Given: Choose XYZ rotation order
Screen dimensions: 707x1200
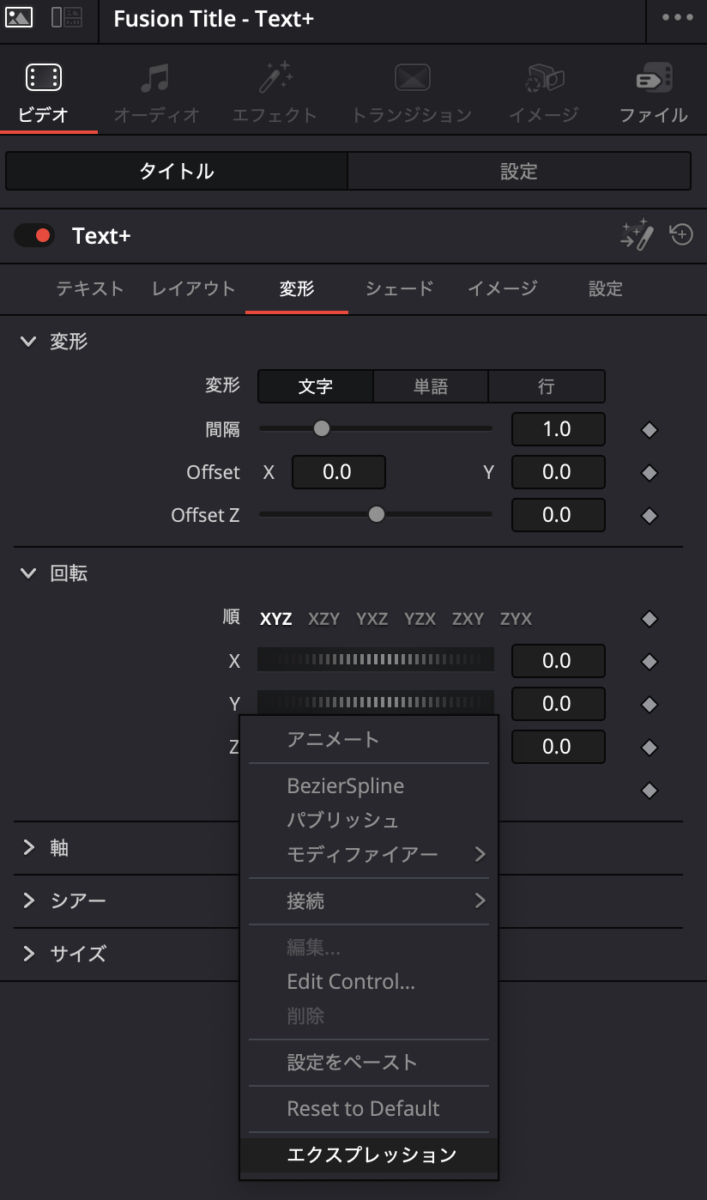Looking at the screenshot, I should 276,619.
